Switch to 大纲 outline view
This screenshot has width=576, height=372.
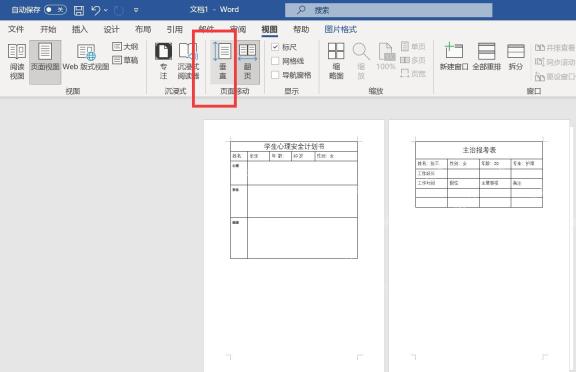(x=125, y=47)
